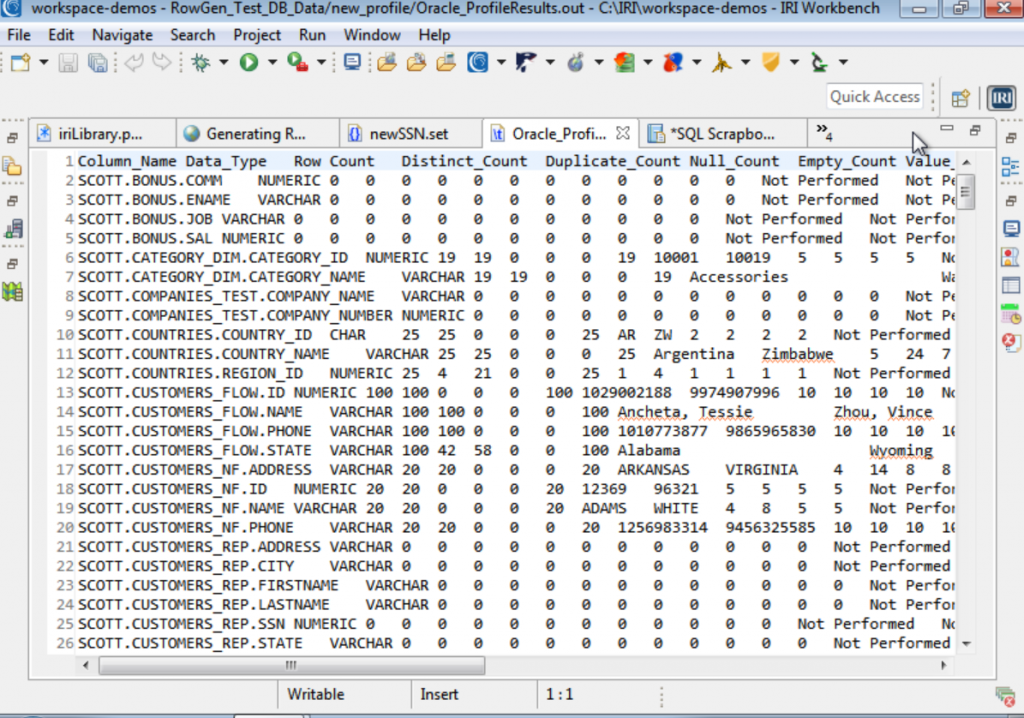
Task: Open the External Tools dropdown arrow
Action: pos(321,62)
